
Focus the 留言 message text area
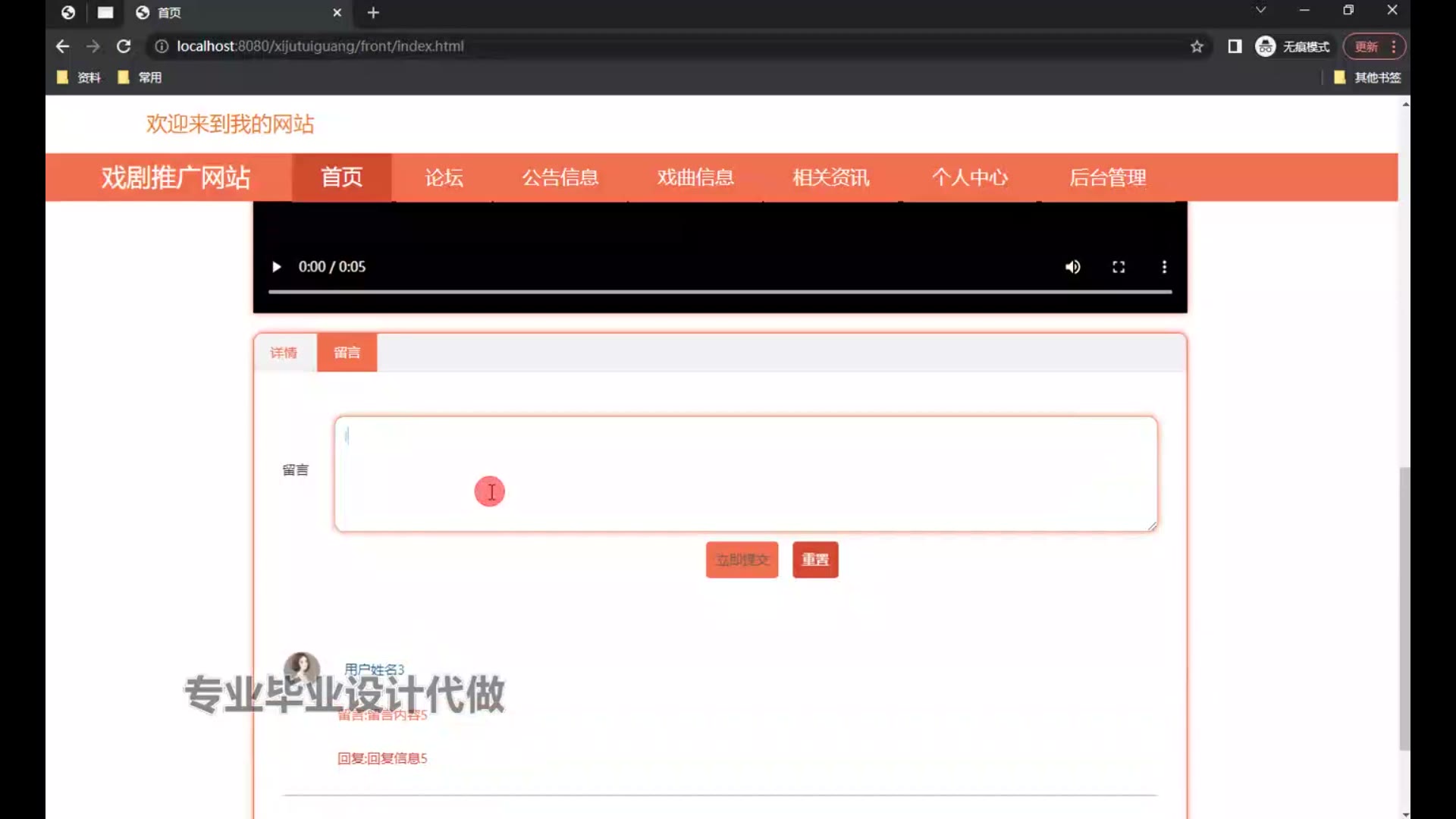(745, 473)
